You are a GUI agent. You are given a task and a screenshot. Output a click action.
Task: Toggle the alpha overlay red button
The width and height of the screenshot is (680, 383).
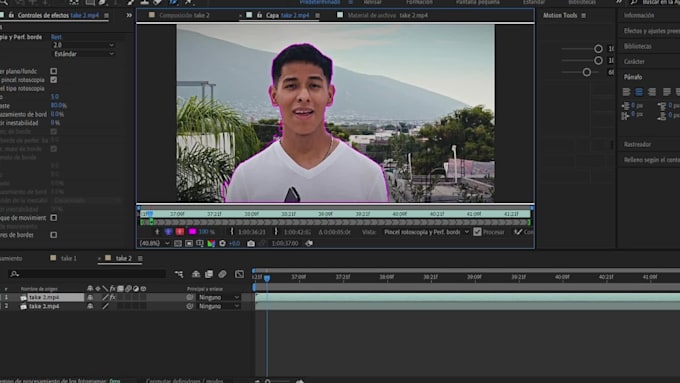click(180, 232)
